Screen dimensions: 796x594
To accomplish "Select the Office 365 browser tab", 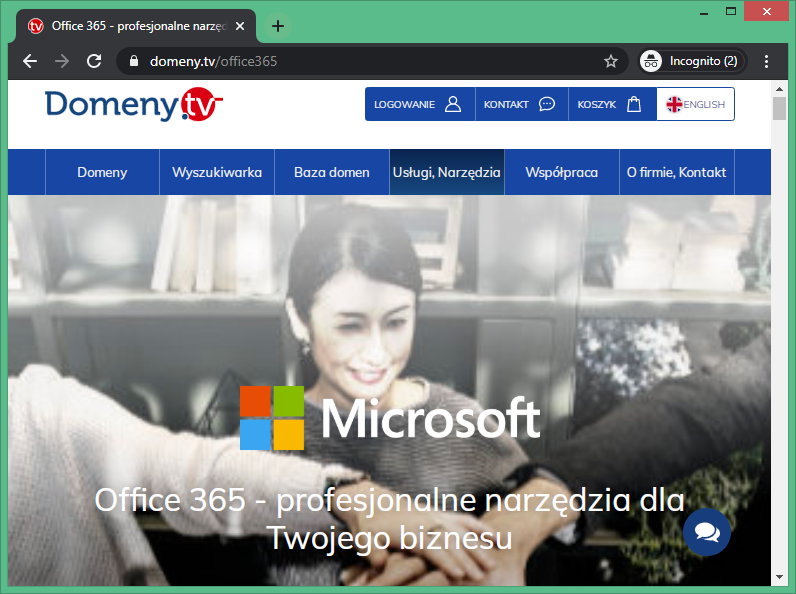I will (136, 26).
